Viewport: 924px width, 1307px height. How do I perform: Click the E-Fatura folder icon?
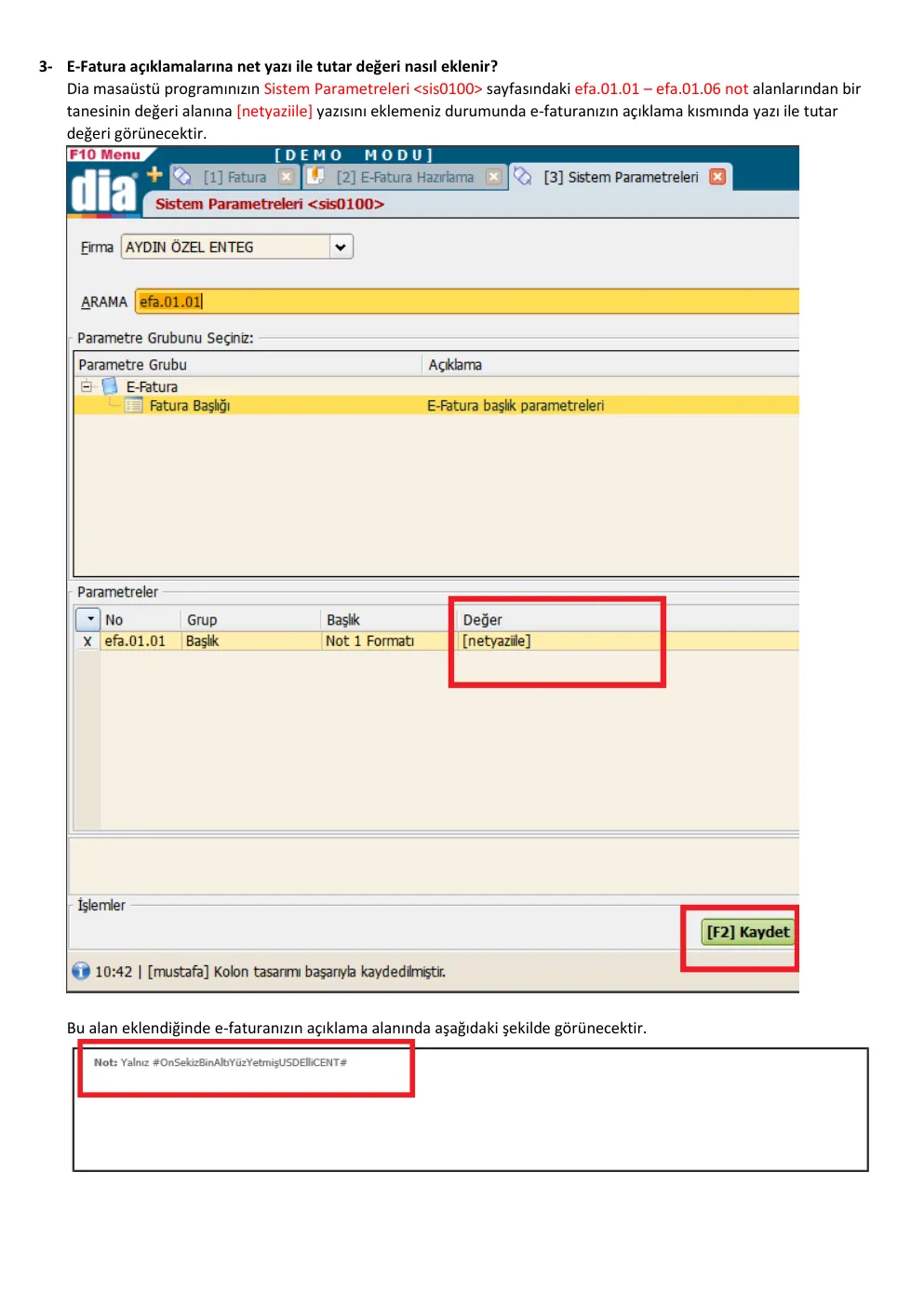110,386
